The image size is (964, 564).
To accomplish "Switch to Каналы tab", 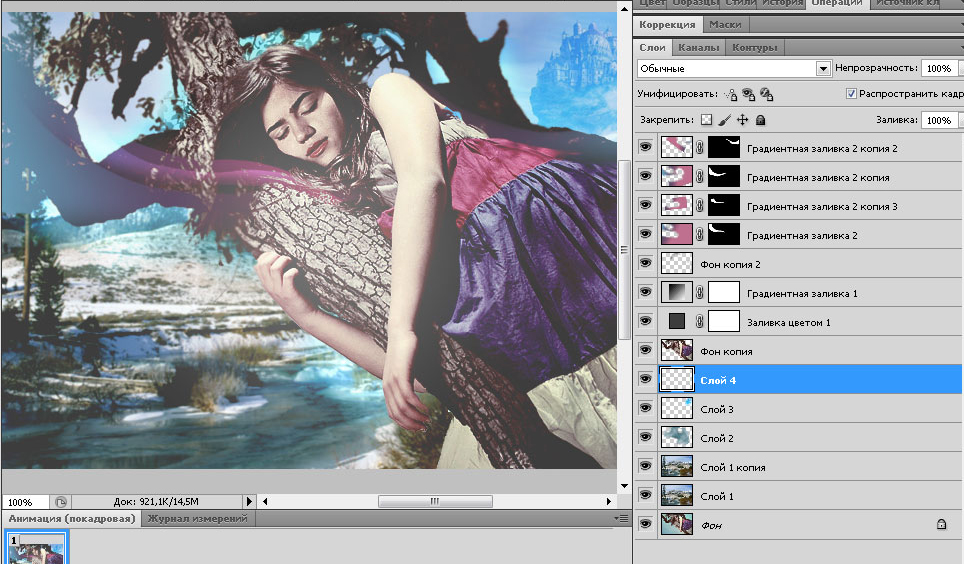I will (698, 47).
